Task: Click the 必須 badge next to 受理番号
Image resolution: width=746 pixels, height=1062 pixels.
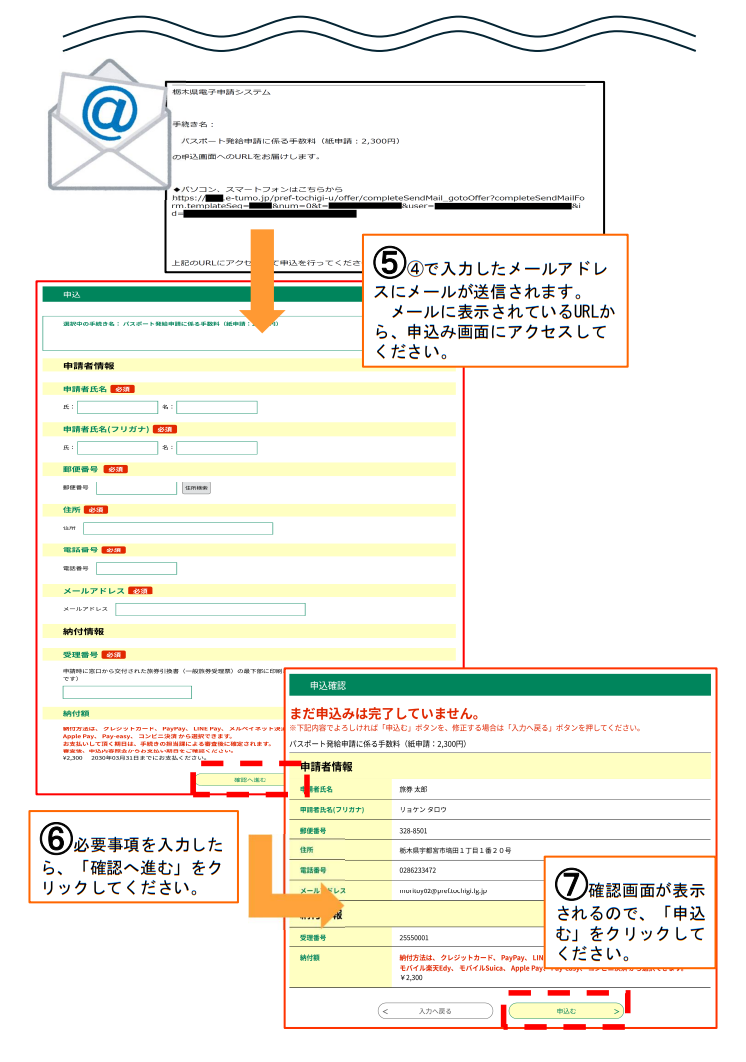Action: pos(113,654)
